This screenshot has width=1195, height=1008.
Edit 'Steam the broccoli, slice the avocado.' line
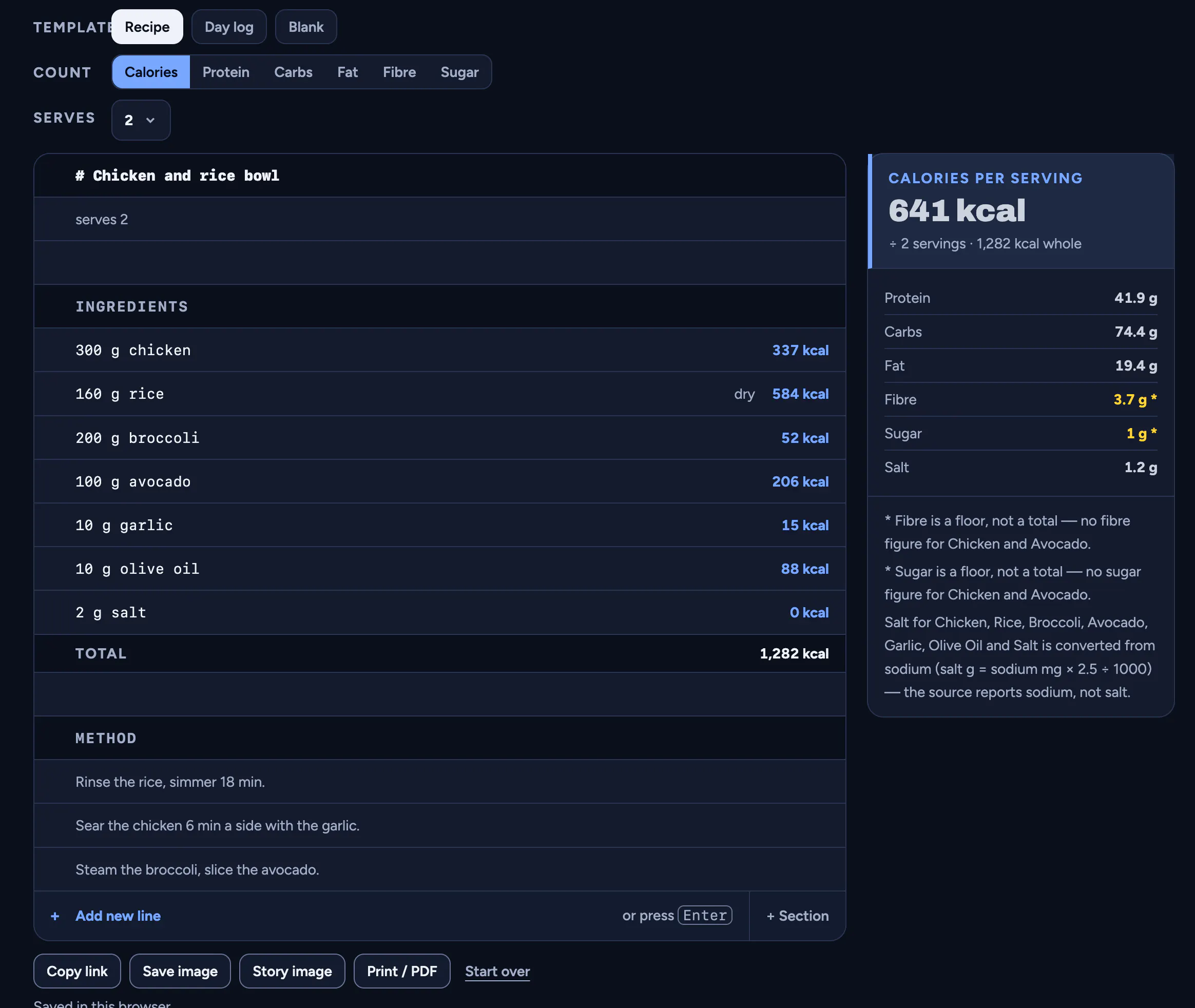point(439,869)
